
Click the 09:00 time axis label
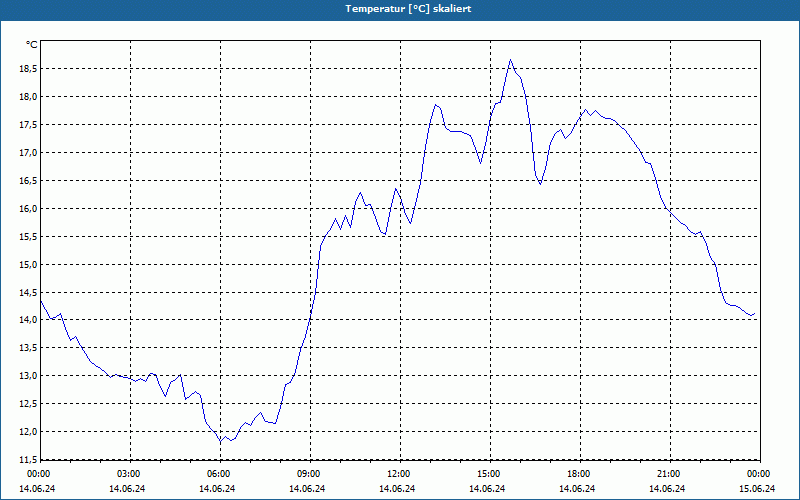click(x=309, y=474)
